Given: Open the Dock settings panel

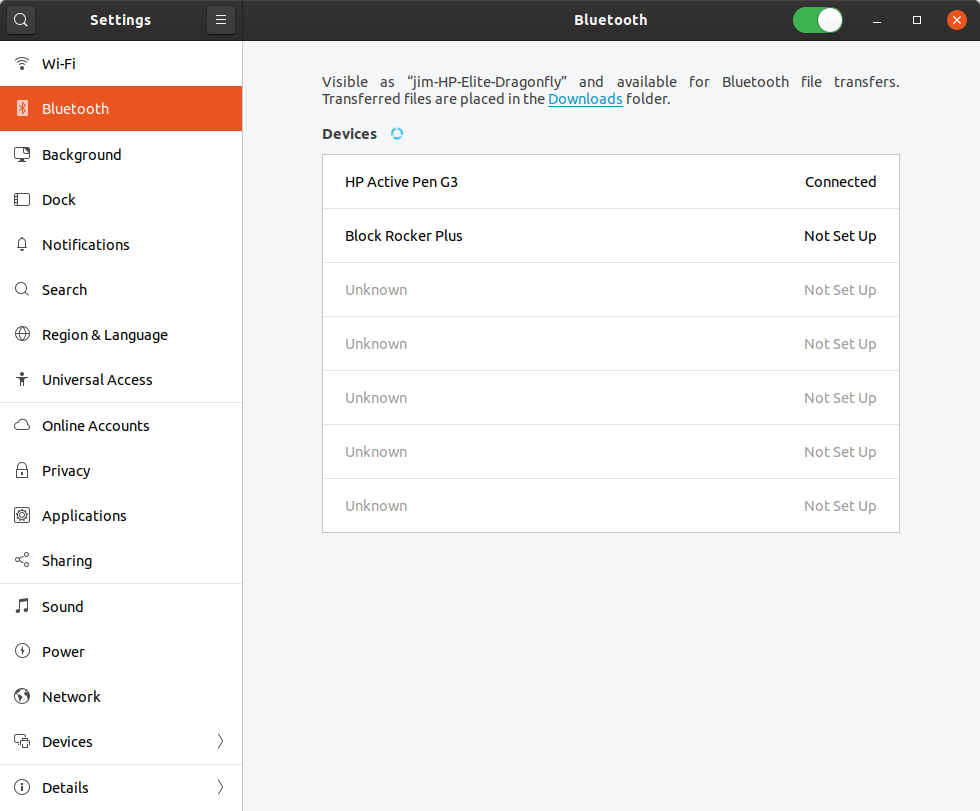Looking at the screenshot, I should point(59,200).
